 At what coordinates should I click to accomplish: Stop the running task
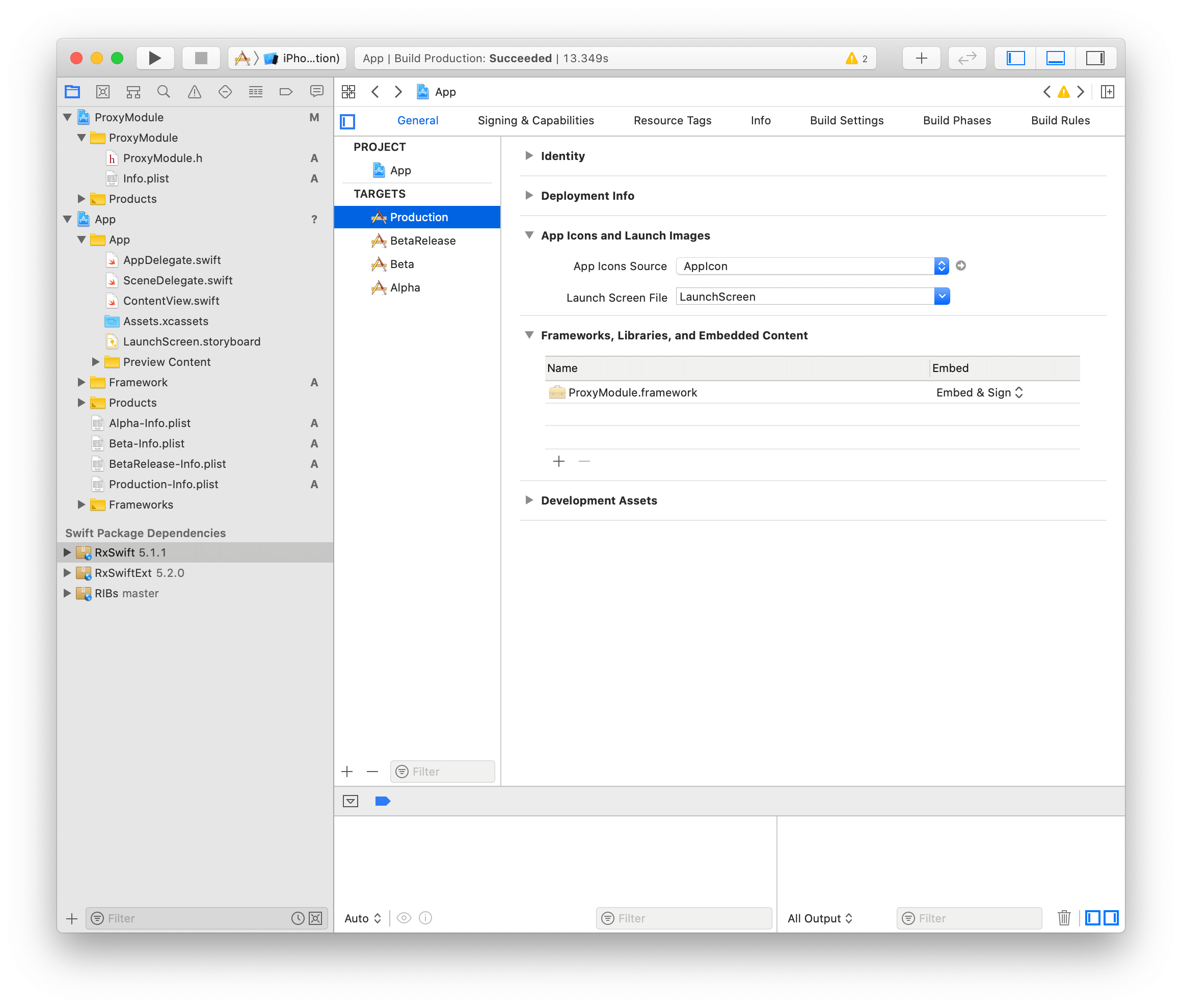201,58
